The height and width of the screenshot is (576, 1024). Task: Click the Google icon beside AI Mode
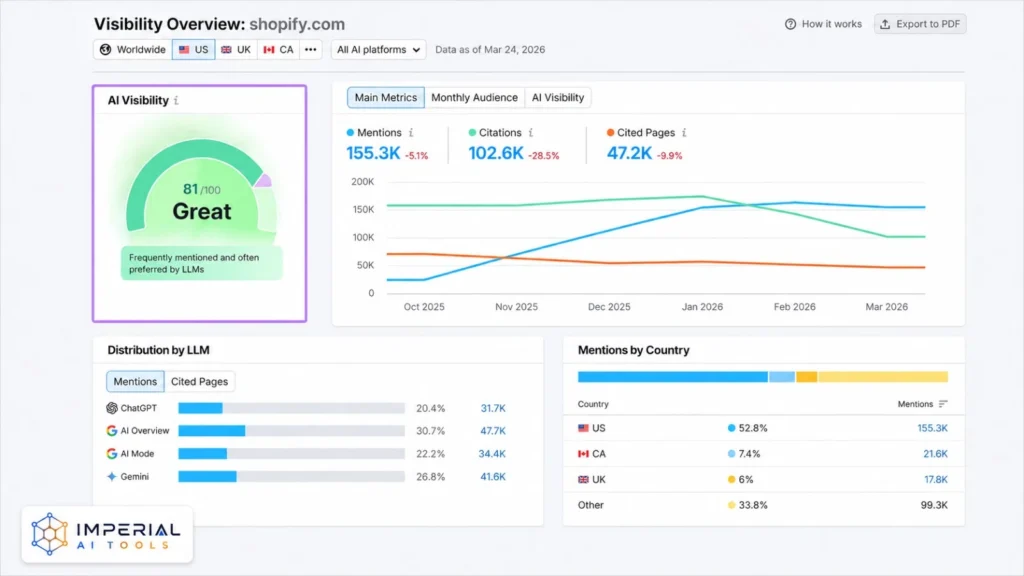[112, 454]
